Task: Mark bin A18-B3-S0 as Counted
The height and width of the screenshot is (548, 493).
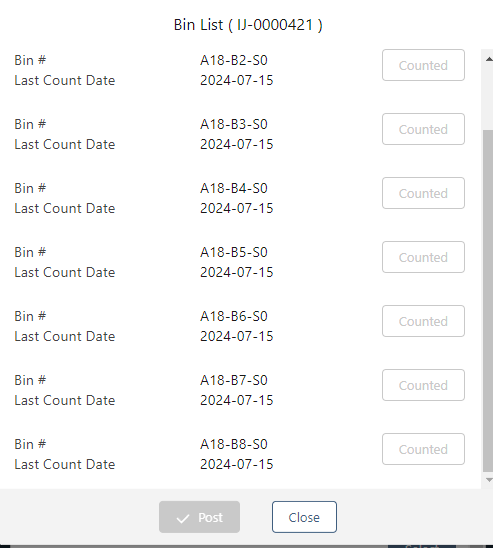Action: click(423, 129)
